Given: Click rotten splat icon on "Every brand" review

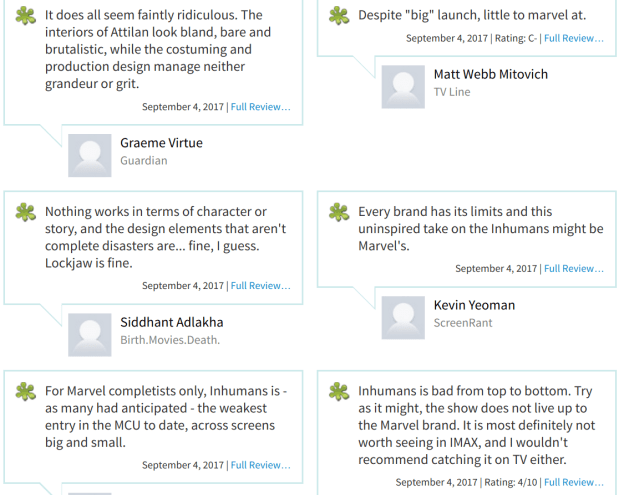Looking at the screenshot, I should [x=339, y=213].
